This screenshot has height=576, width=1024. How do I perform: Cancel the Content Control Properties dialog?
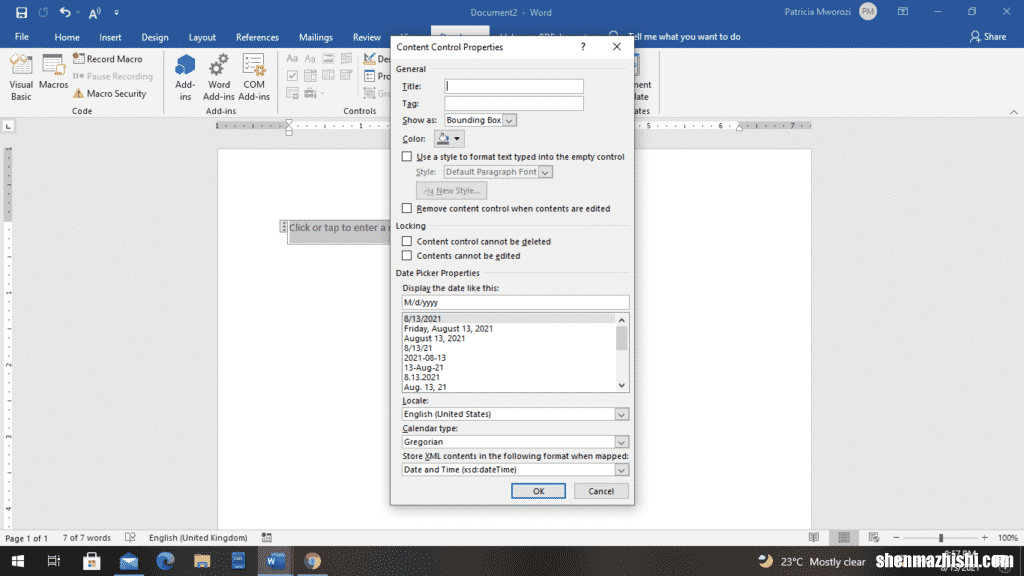pos(601,491)
